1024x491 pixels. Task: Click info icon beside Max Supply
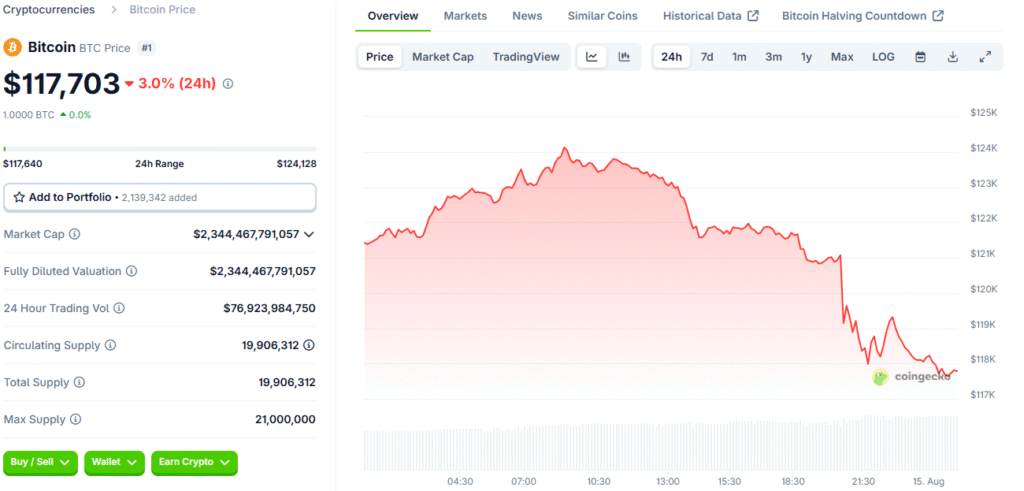tap(76, 419)
